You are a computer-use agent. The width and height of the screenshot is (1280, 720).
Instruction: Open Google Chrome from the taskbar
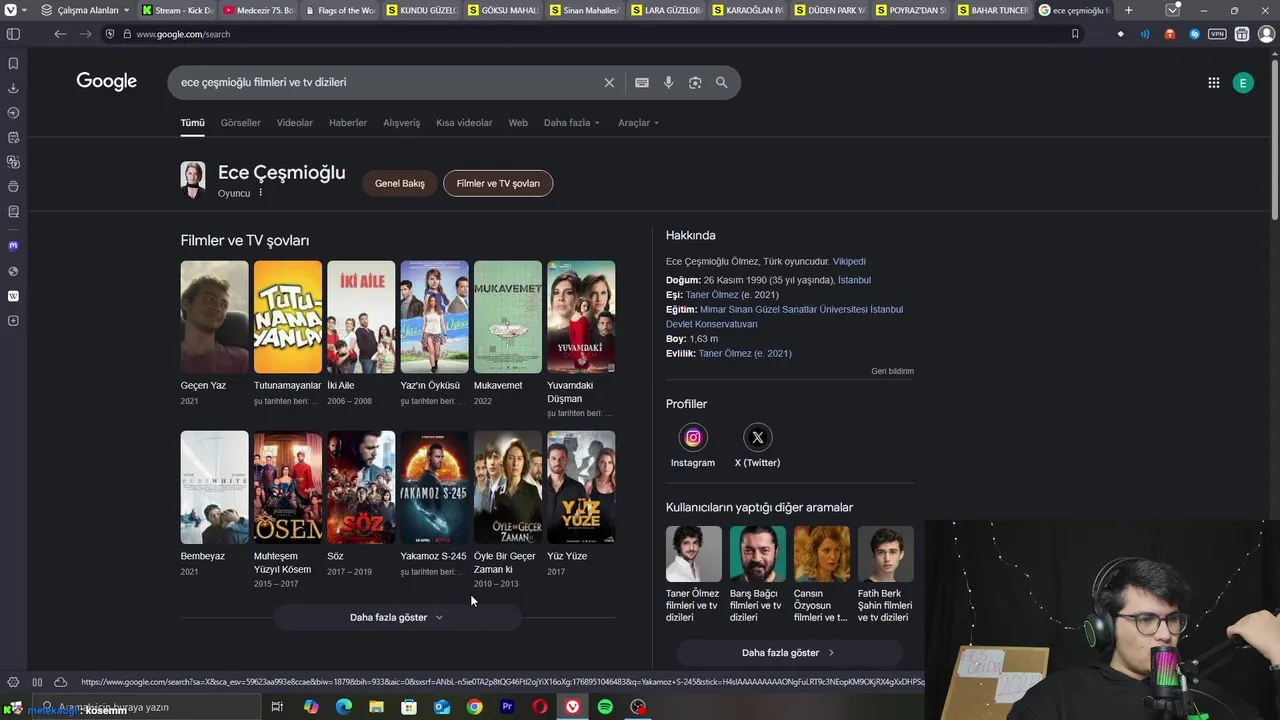click(x=474, y=707)
